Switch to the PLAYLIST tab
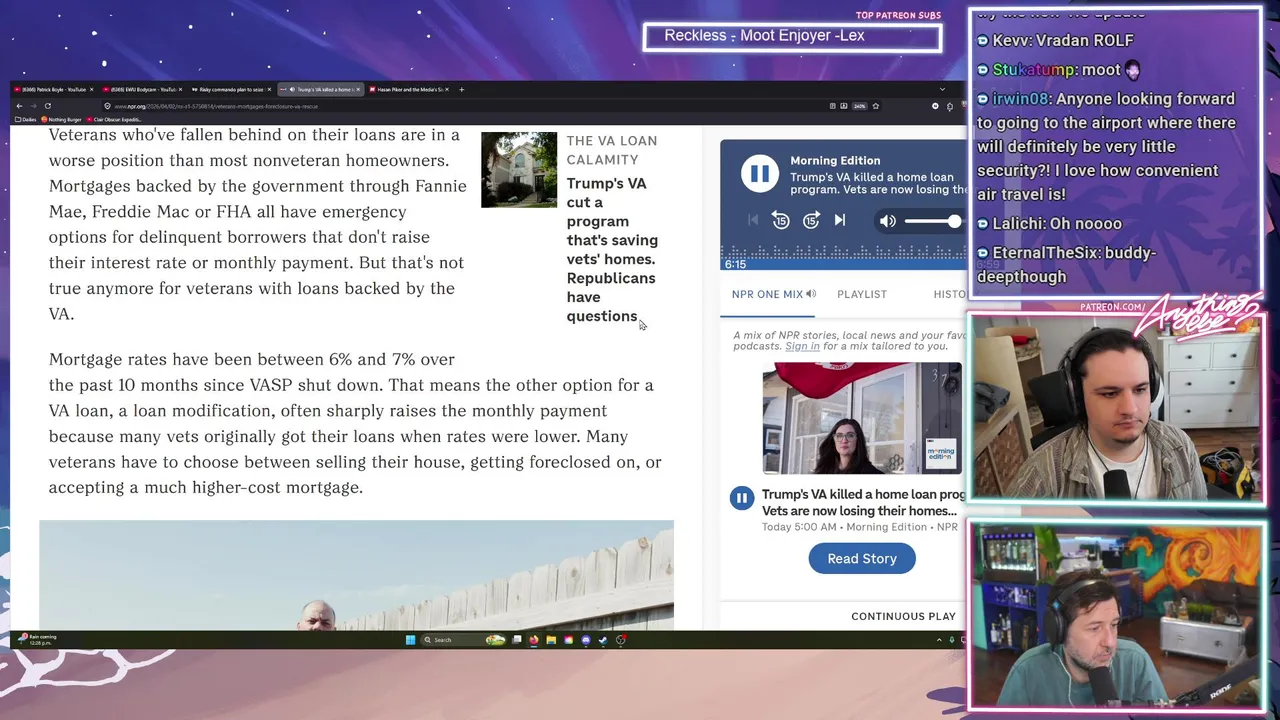1280x720 pixels. click(x=862, y=294)
